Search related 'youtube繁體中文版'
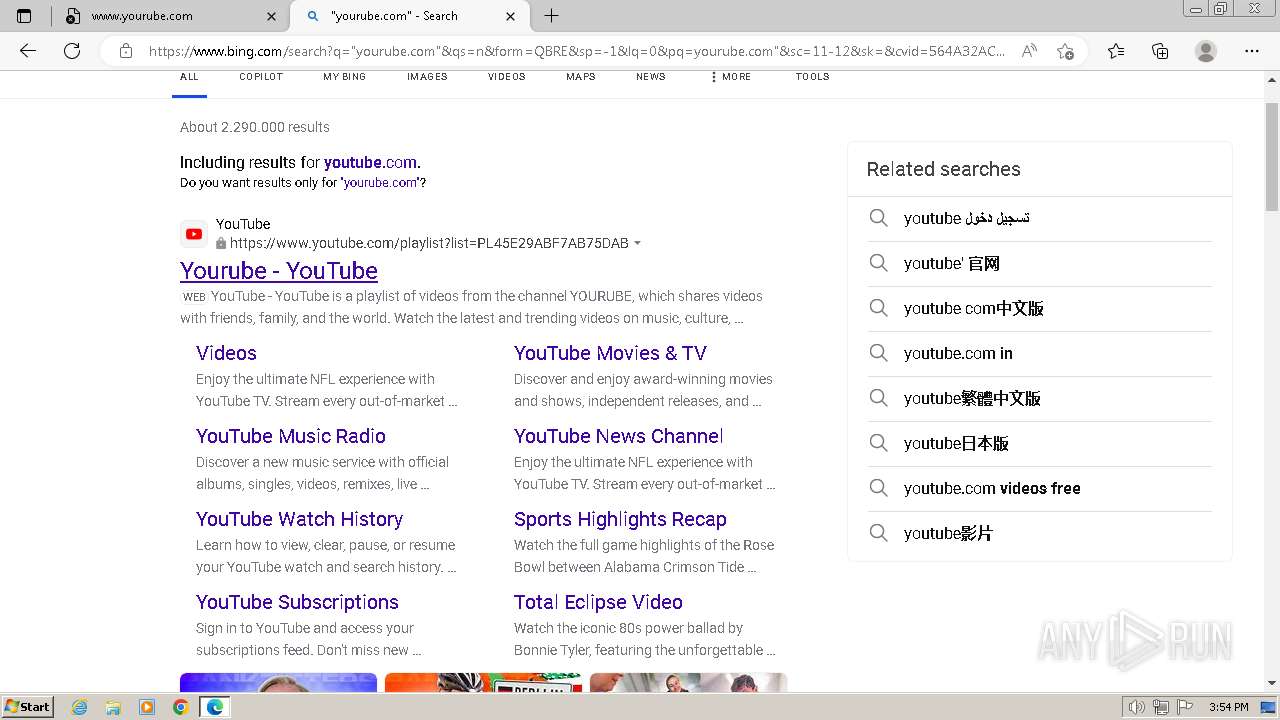This screenshot has height=720, width=1280. pos(1040,398)
